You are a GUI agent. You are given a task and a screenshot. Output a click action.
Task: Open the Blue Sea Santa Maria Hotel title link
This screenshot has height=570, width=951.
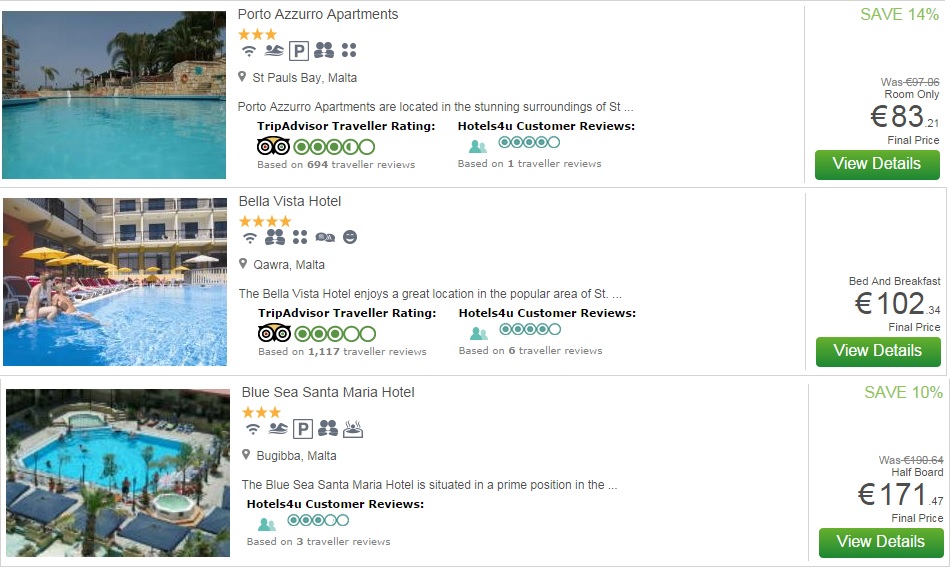[x=328, y=392]
